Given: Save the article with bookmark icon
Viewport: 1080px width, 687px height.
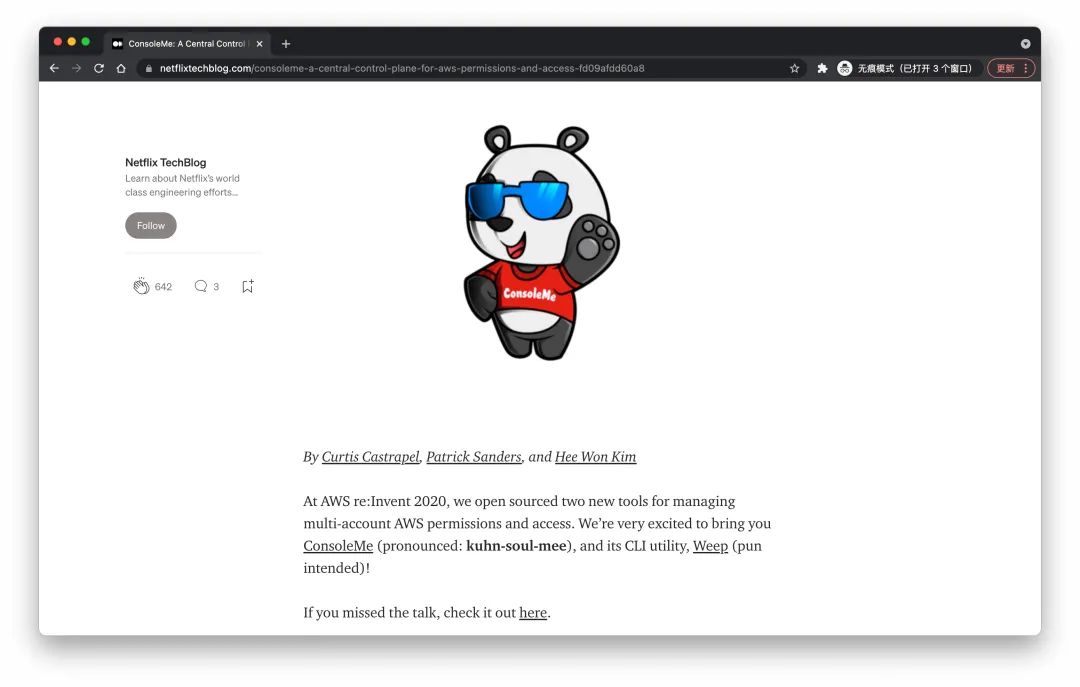Looking at the screenshot, I should click(248, 286).
